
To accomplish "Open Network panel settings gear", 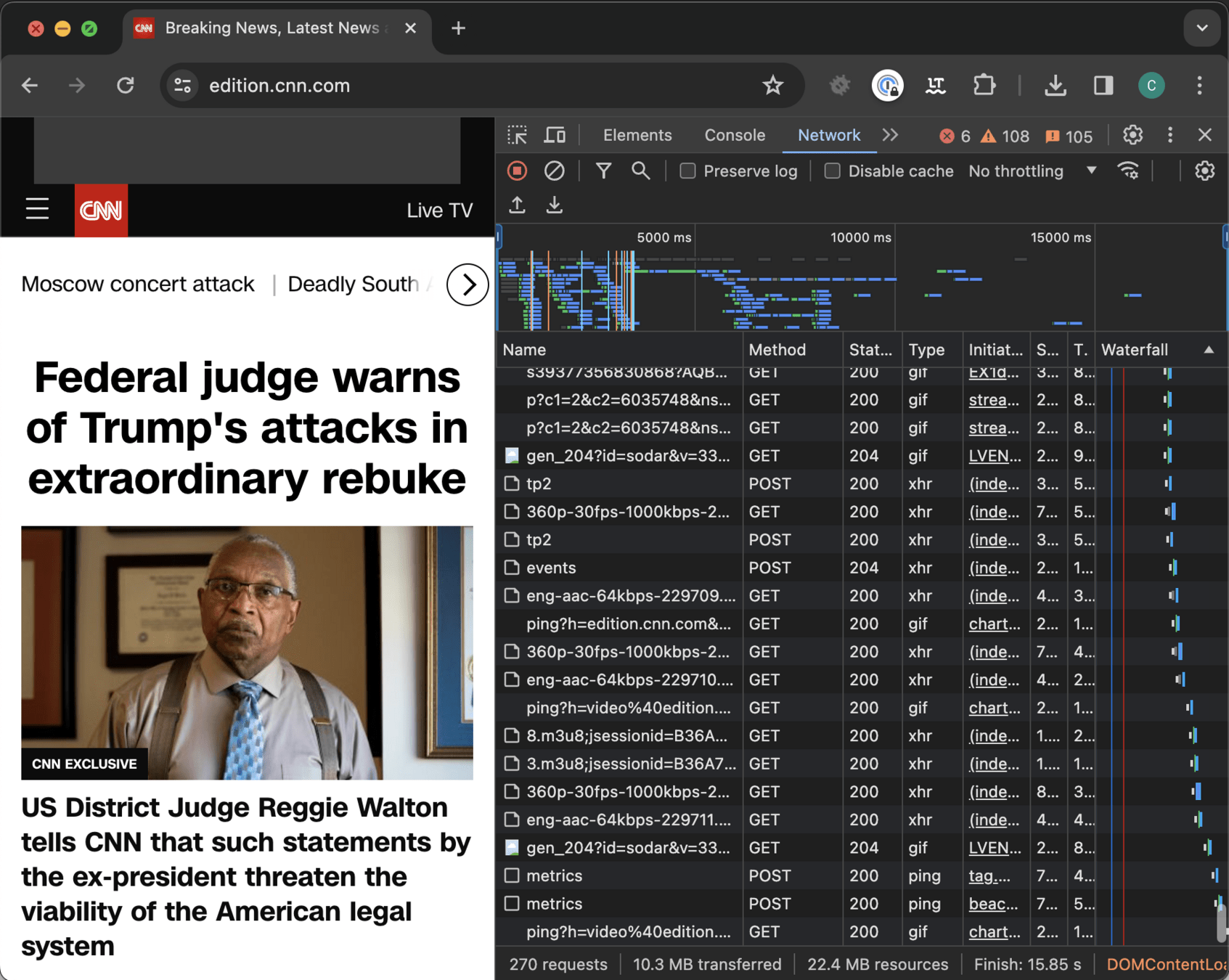I will point(1204,171).
